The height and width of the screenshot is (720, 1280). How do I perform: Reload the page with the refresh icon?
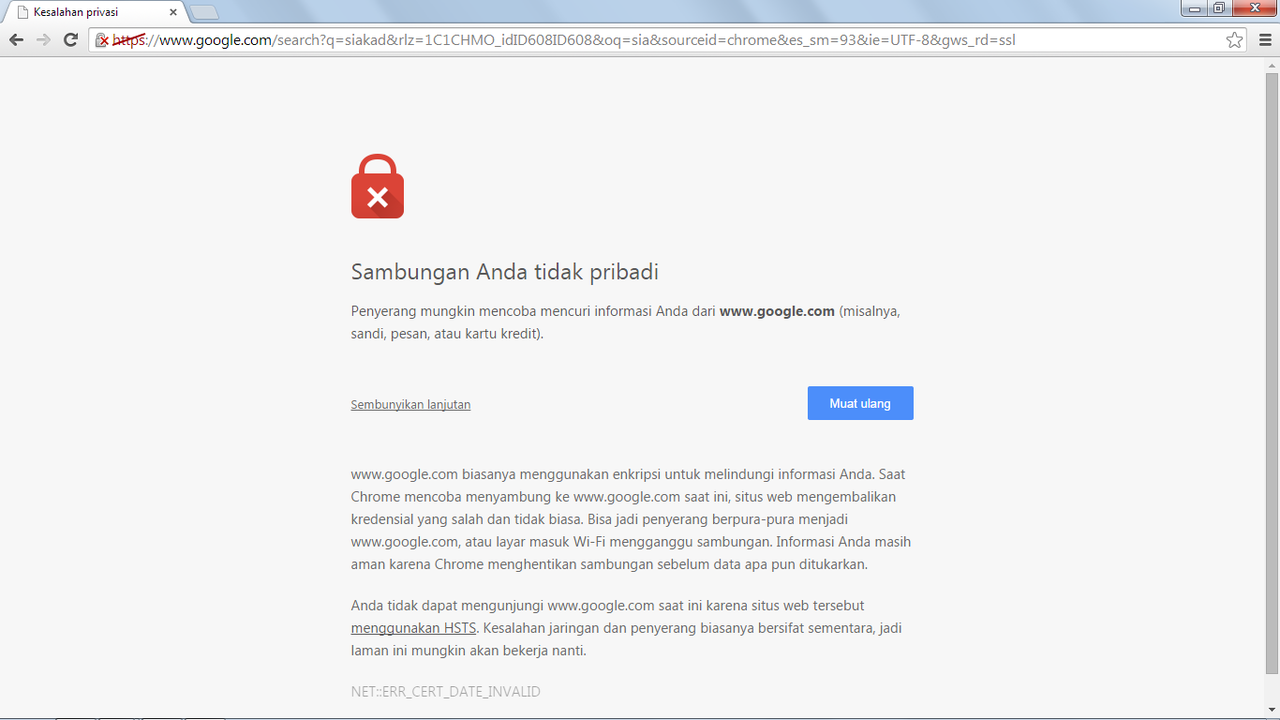[70, 40]
